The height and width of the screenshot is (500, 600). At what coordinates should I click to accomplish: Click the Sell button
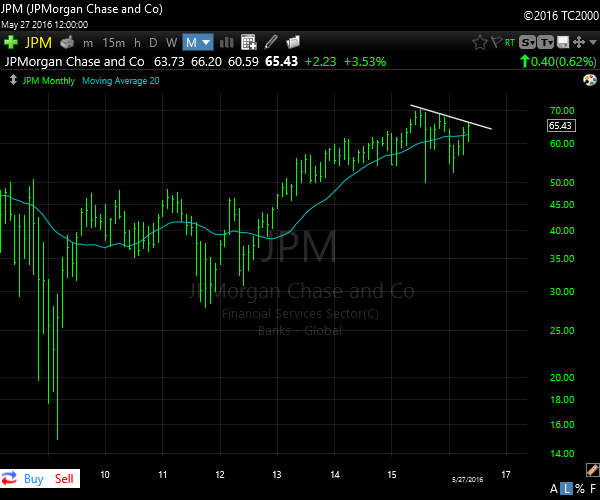coord(64,479)
